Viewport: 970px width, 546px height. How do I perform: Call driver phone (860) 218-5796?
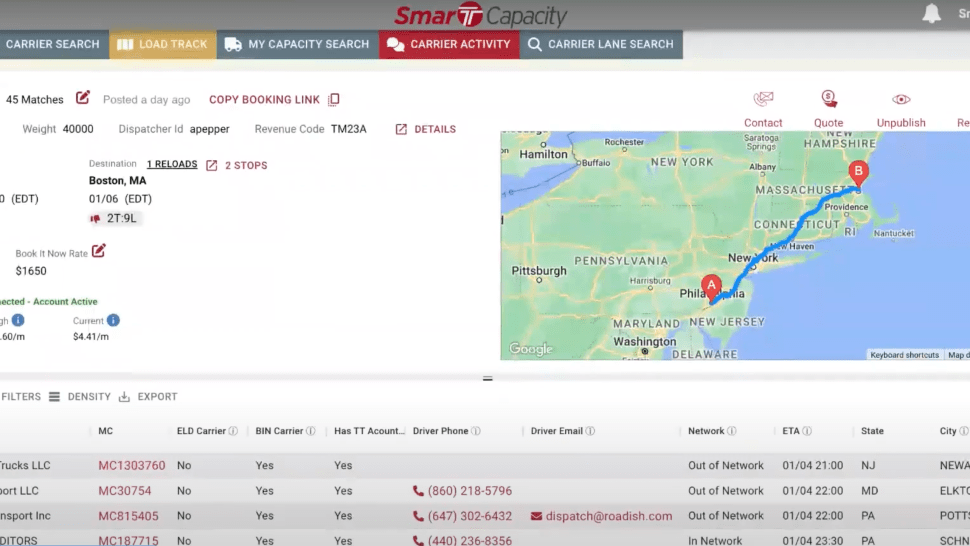(463, 491)
